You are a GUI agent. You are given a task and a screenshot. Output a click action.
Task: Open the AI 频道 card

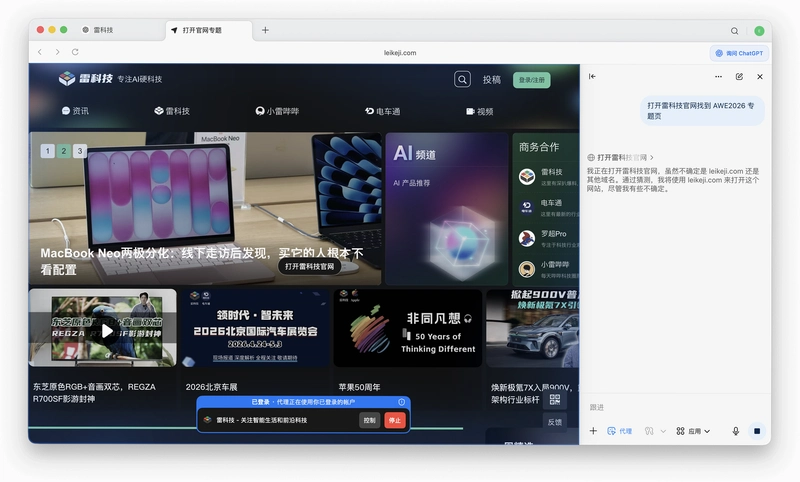447,209
